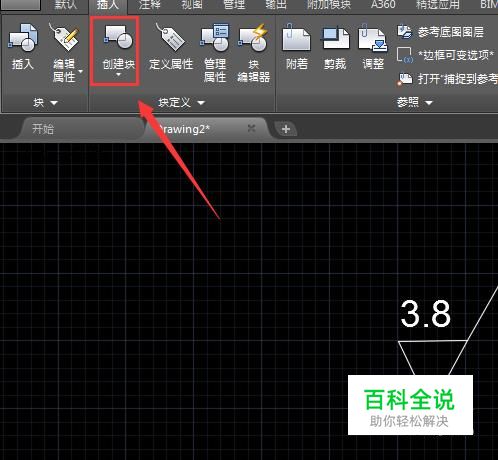Open Manage Attributes (管理属性)

pyautogui.click(x=215, y=52)
